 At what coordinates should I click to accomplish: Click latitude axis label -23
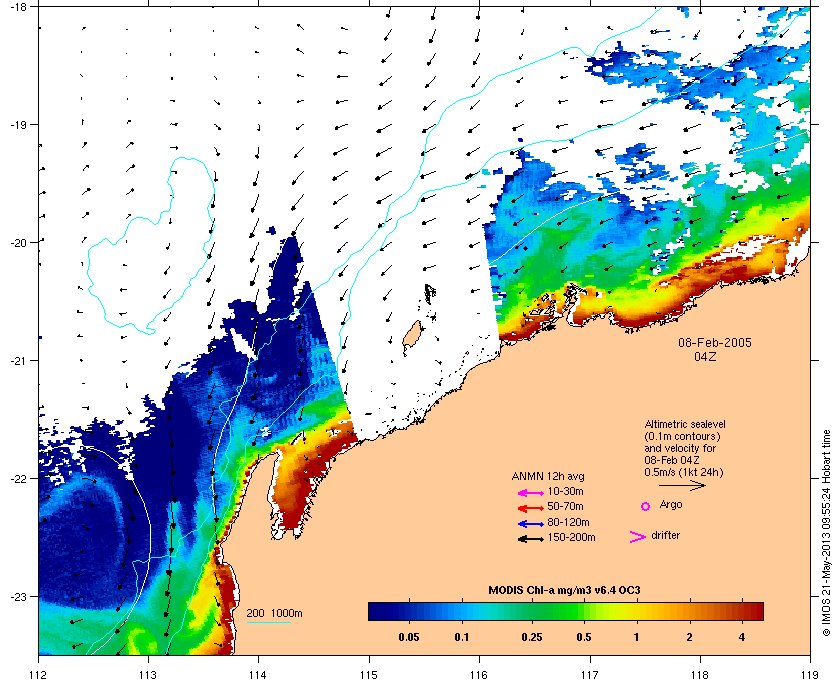click(18, 596)
